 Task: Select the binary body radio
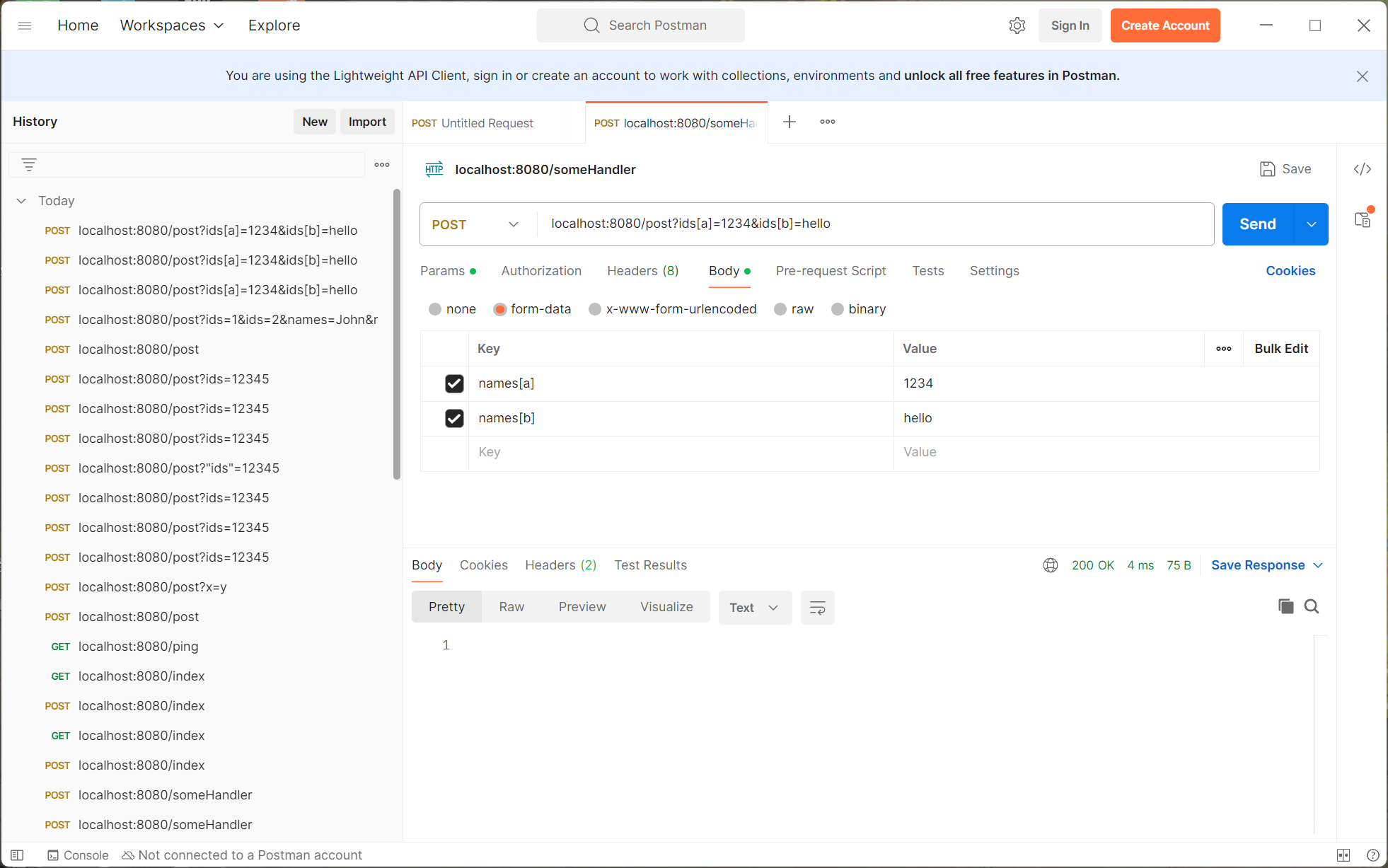click(838, 309)
